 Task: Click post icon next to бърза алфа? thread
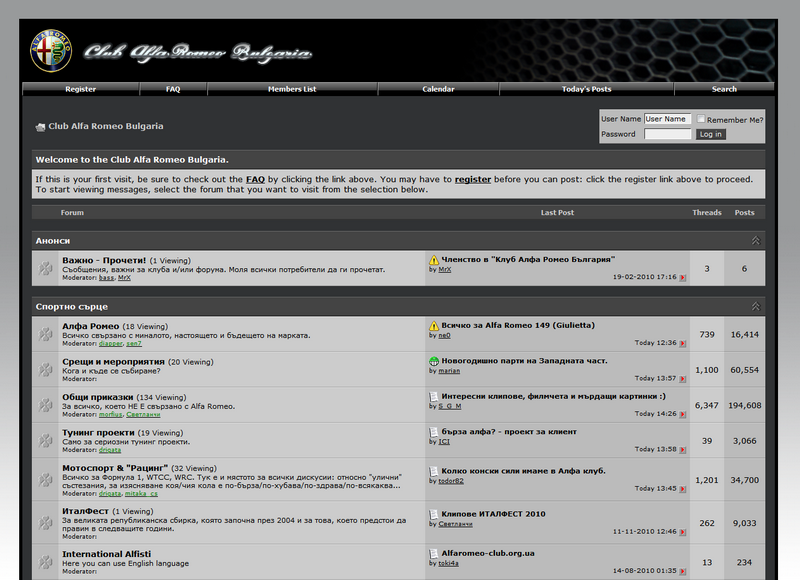[434, 432]
